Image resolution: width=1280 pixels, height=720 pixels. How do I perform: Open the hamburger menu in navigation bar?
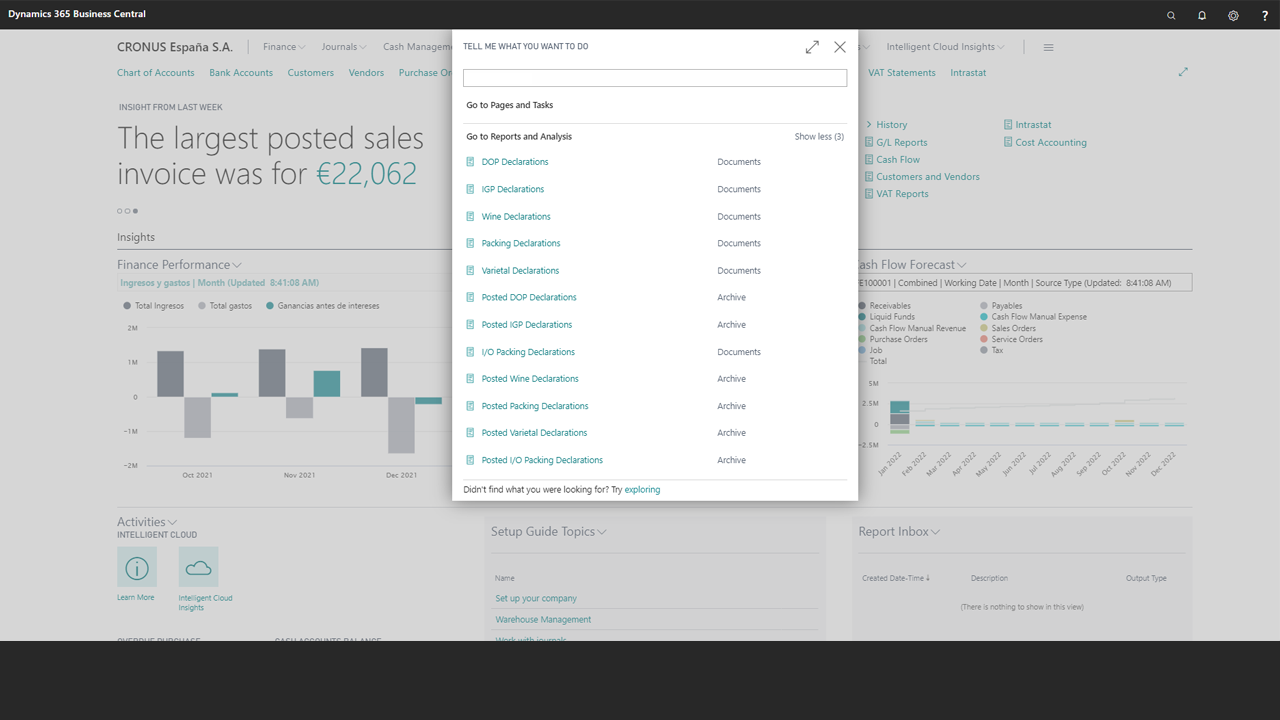(1048, 47)
